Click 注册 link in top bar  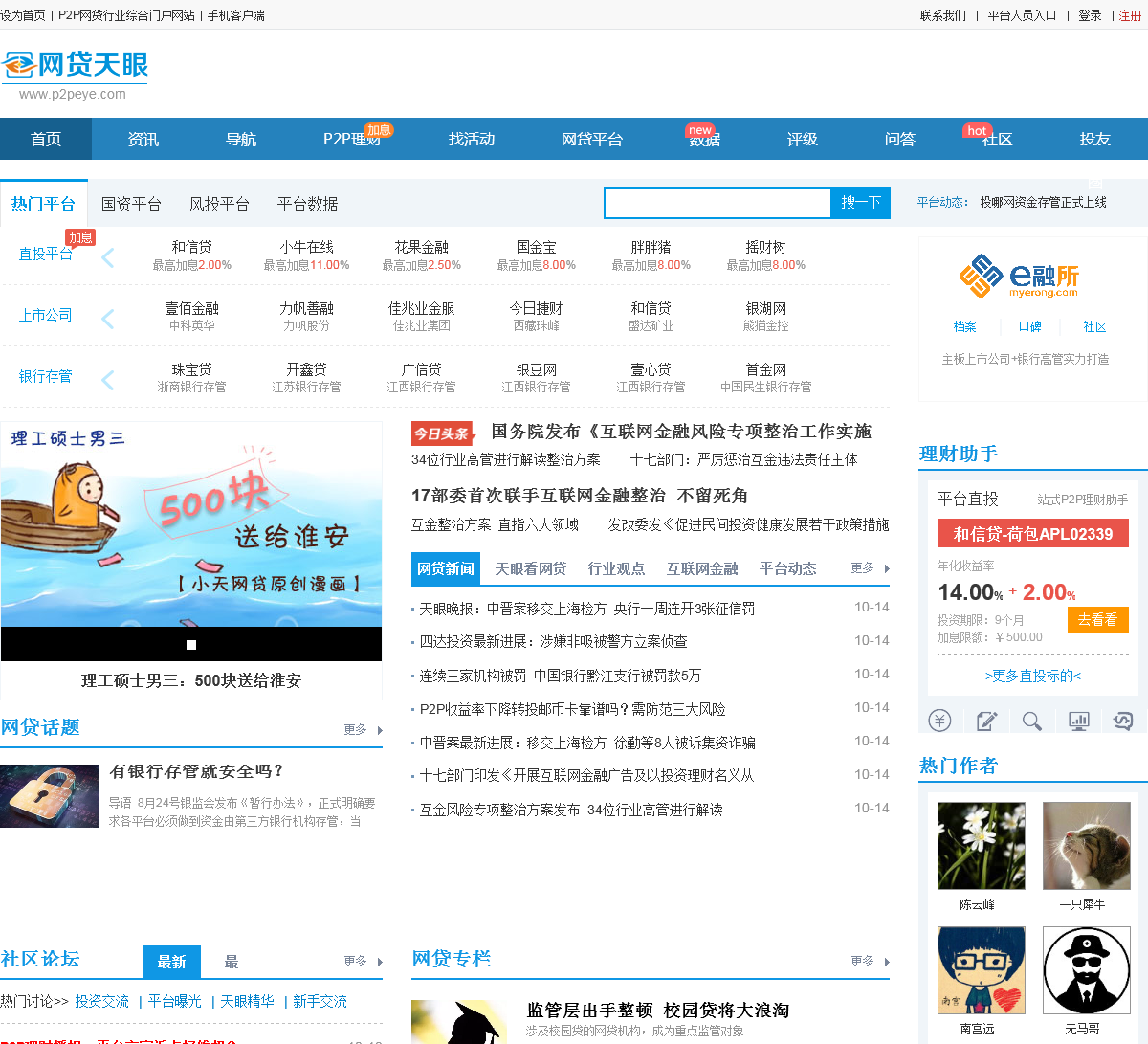pyautogui.click(x=1131, y=15)
